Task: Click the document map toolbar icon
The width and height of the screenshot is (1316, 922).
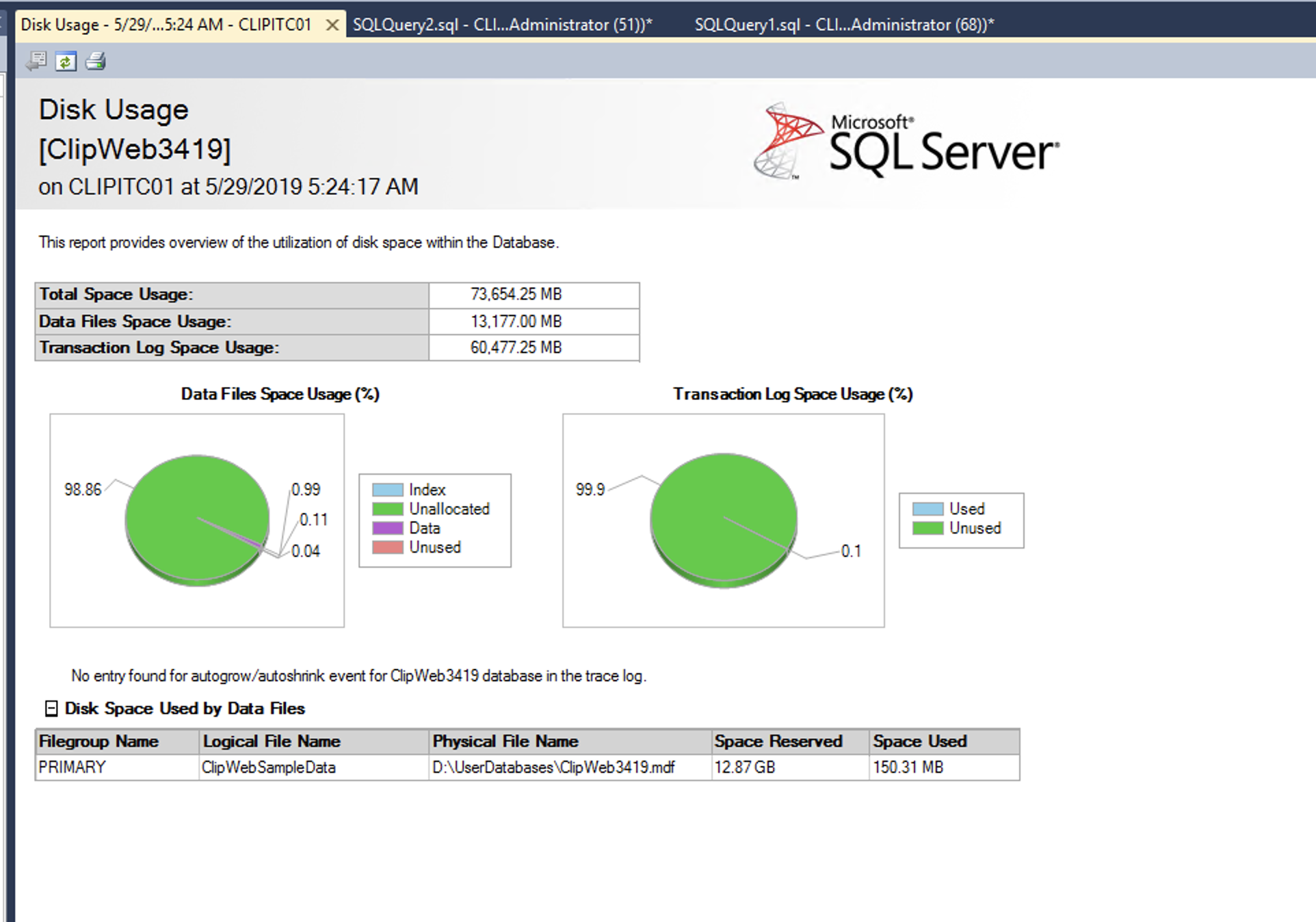Action: pyautogui.click(x=36, y=62)
